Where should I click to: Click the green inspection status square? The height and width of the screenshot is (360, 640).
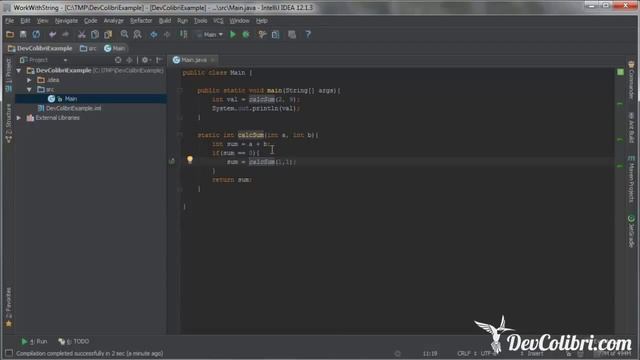(x=620, y=72)
